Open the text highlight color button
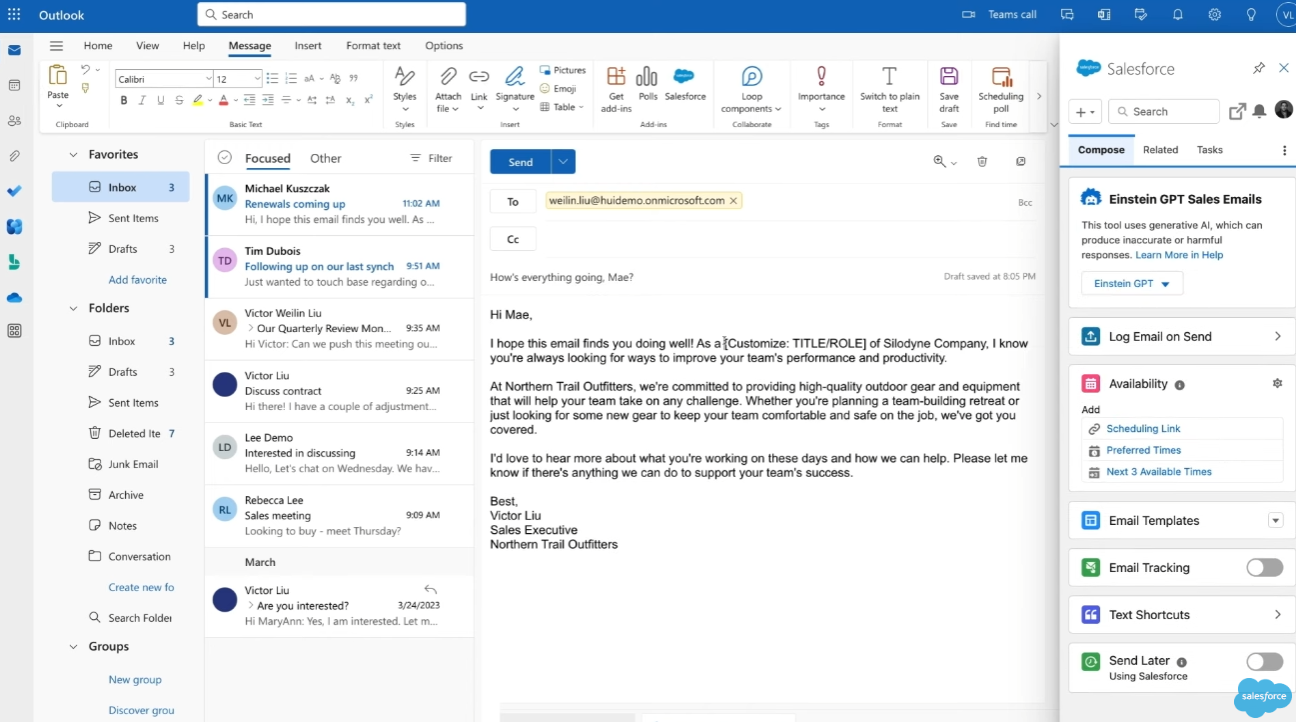This screenshot has width=1296, height=722. click(x=198, y=100)
